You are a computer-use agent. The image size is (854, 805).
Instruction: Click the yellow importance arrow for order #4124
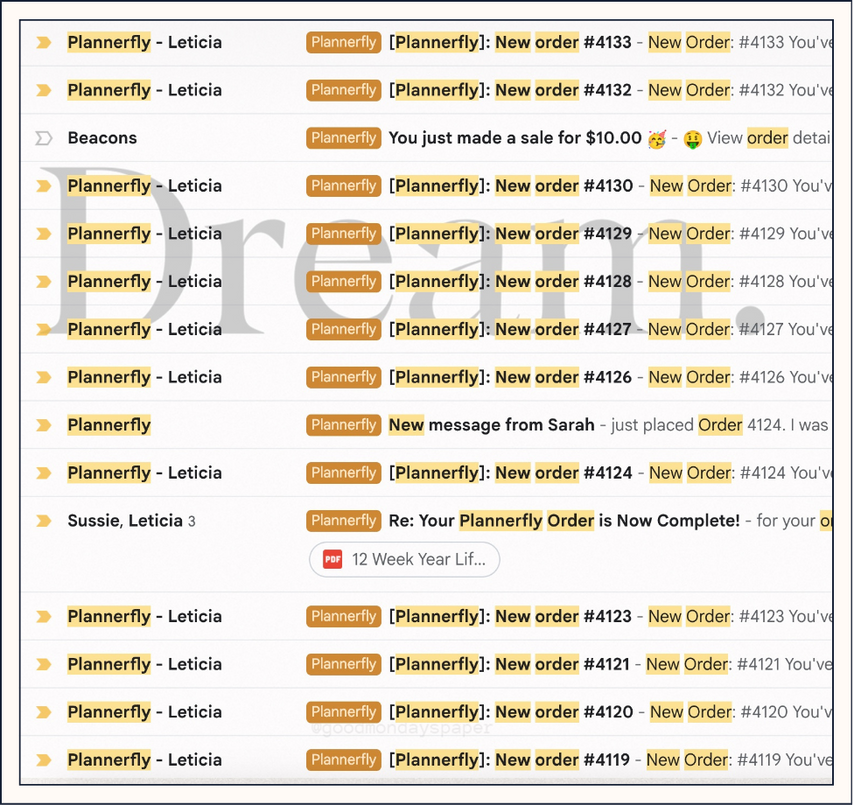coord(44,473)
